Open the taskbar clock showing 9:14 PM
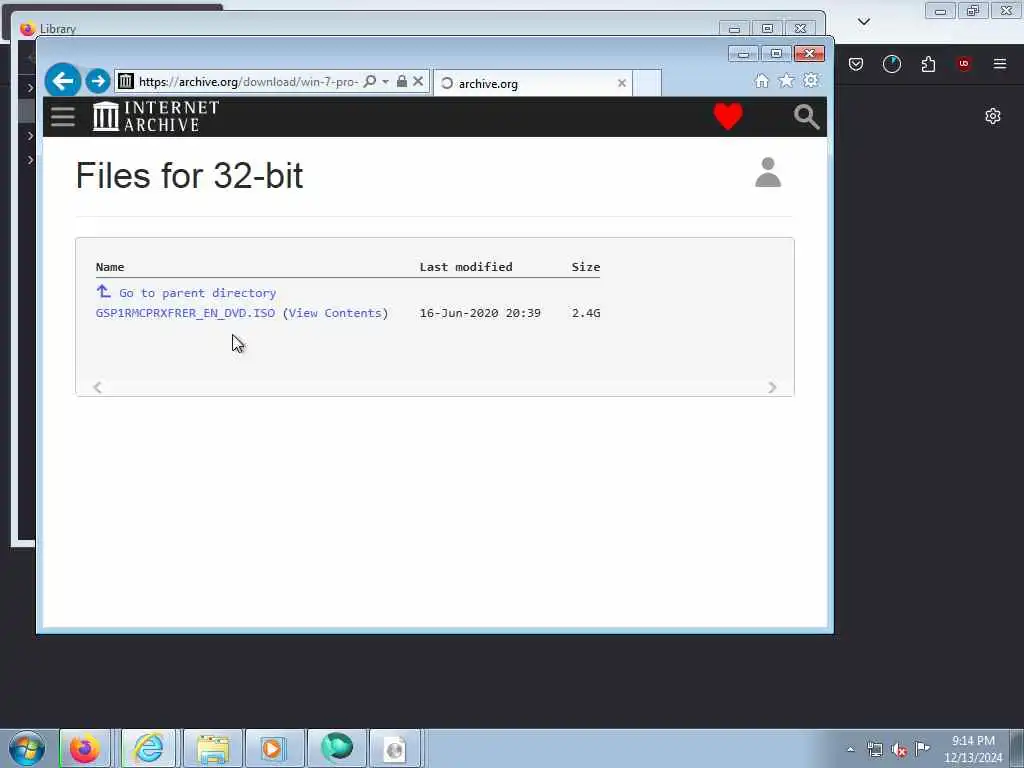The width and height of the screenshot is (1024, 768). [973, 749]
